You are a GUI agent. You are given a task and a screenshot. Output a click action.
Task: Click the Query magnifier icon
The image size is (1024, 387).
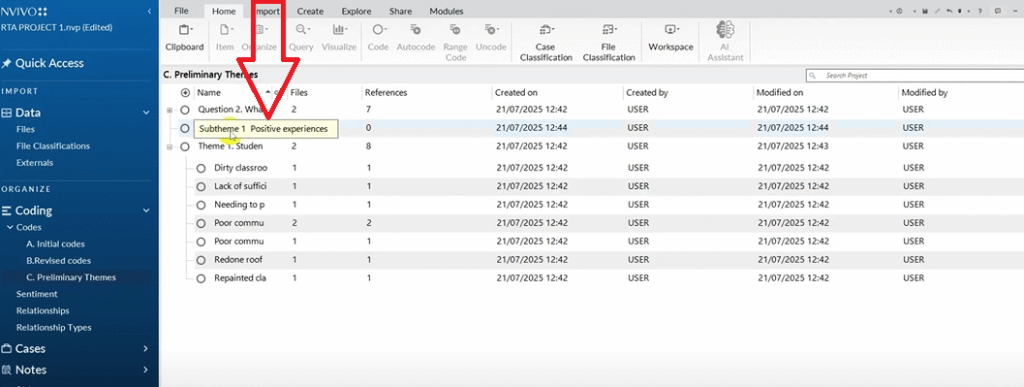pos(302,30)
